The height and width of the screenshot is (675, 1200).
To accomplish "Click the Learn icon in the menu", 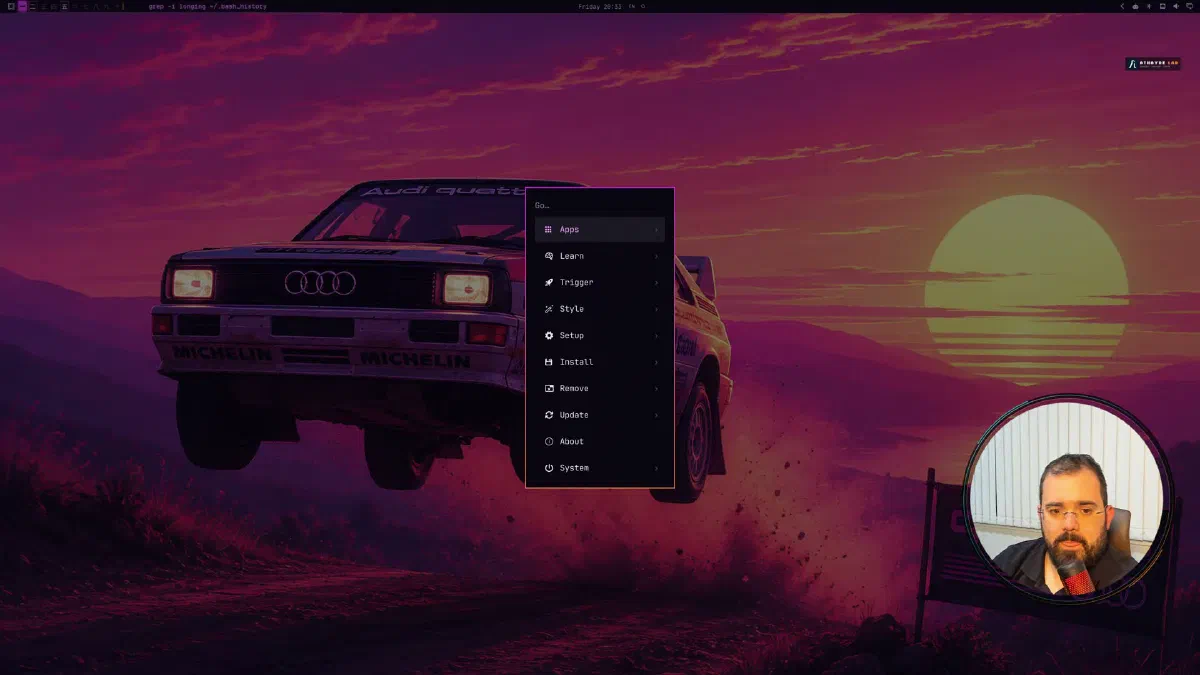I will (548, 256).
